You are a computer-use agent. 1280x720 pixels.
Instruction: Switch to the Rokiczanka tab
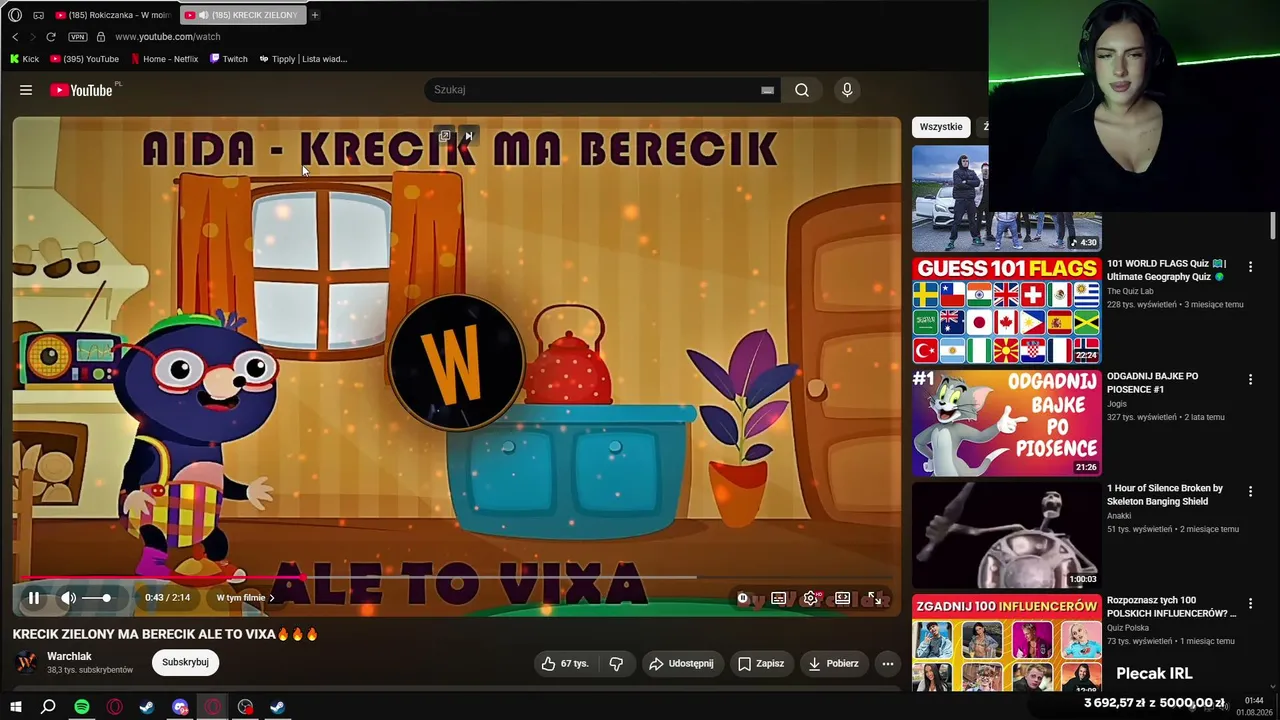point(113,15)
